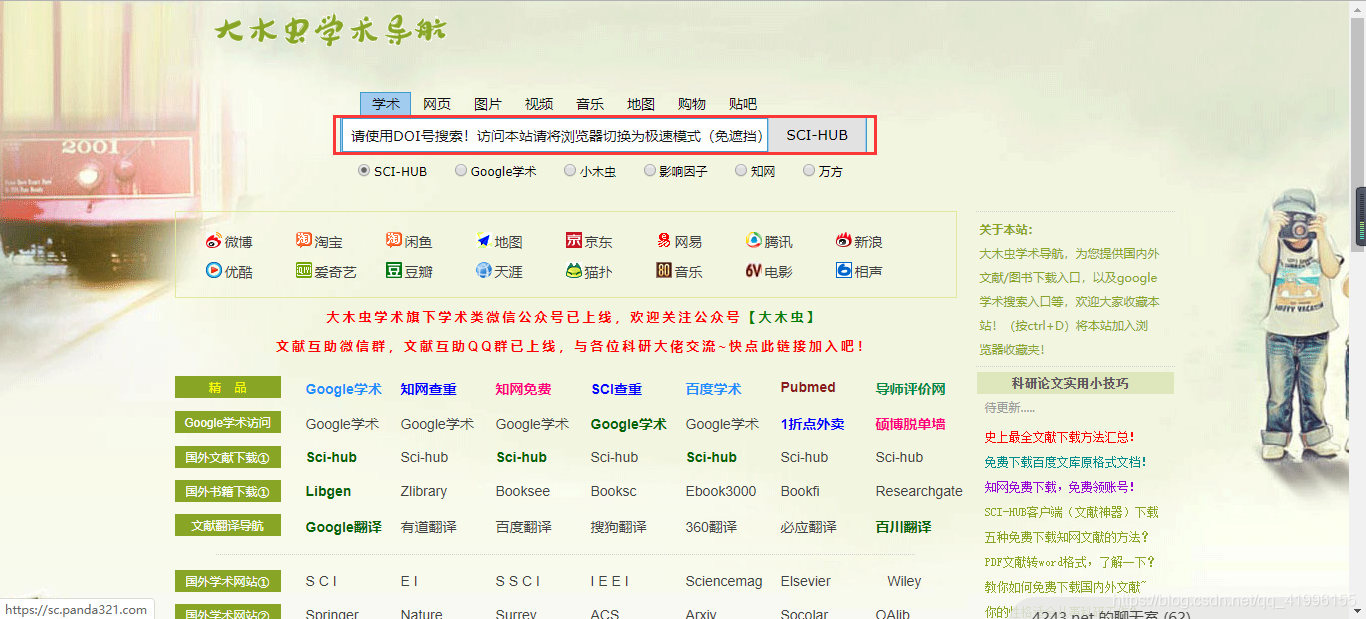Click the Douban (豆瓣) icon
1366x619 pixels.
pyautogui.click(x=394, y=270)
